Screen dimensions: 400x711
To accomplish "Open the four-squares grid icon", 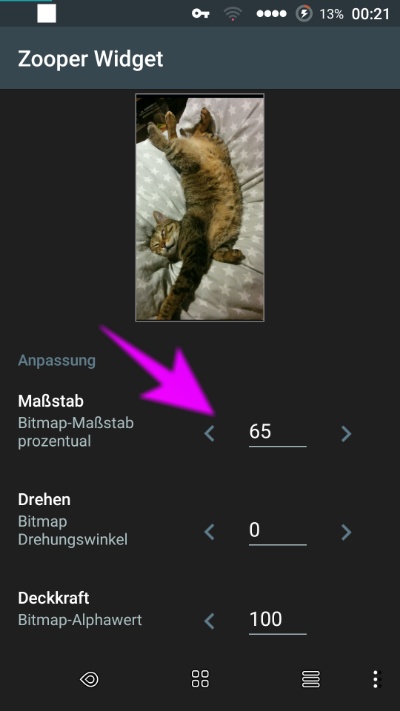I will (200, 679).
